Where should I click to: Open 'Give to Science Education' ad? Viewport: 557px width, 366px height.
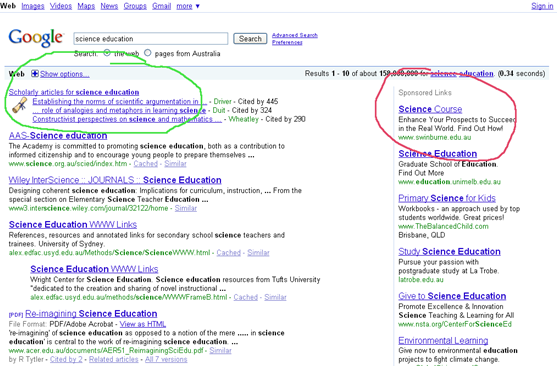coord(452,296)
